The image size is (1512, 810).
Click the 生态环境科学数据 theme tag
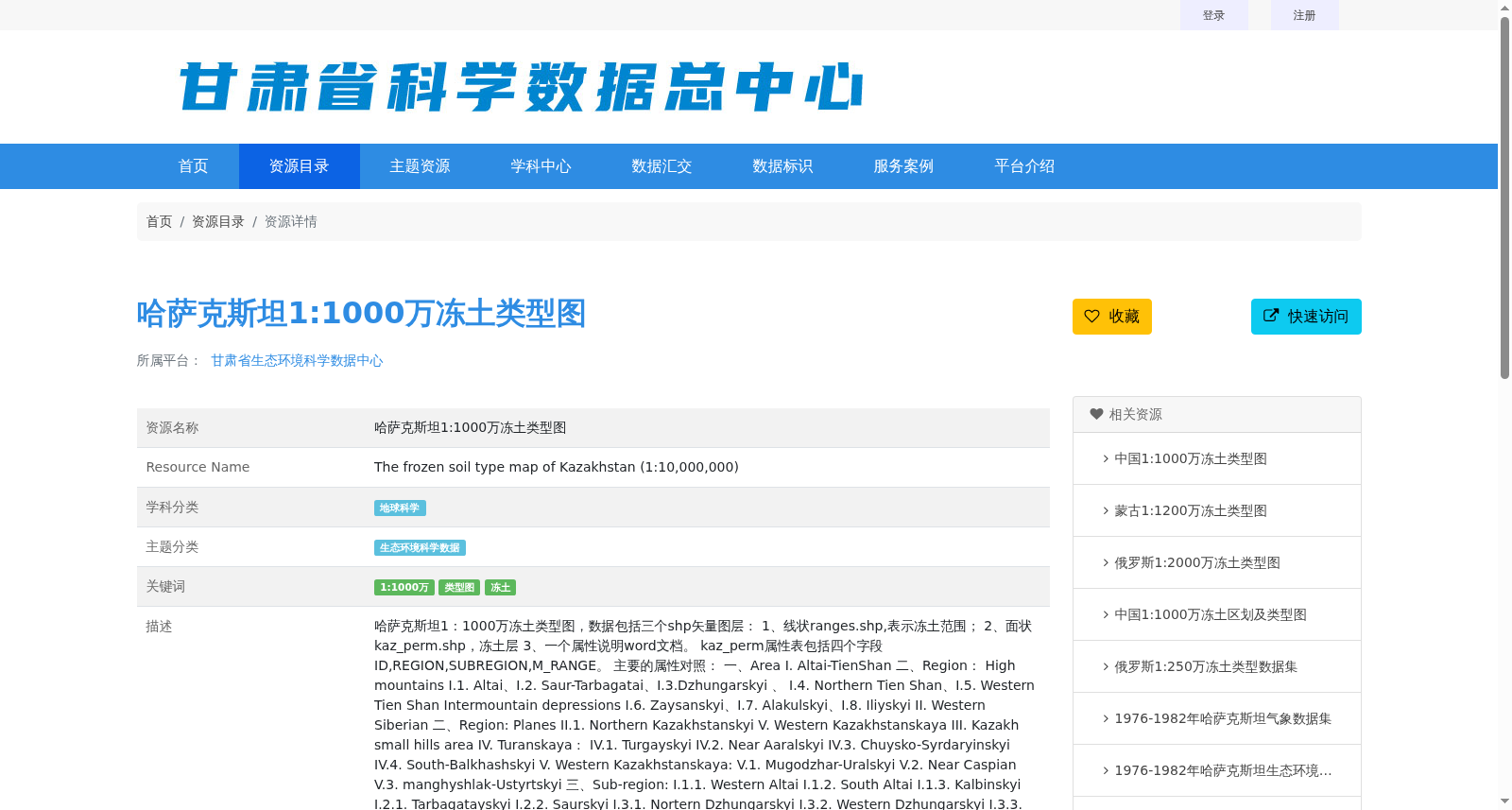(x=420, y=548)
